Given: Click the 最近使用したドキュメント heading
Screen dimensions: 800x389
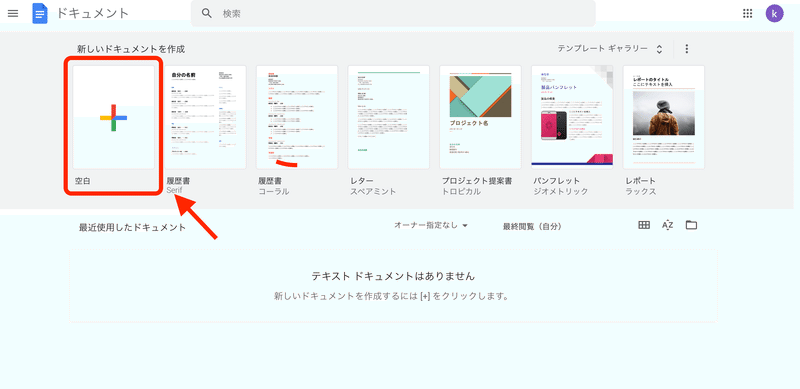Looking at the screenshot, I should pos(132,228).
